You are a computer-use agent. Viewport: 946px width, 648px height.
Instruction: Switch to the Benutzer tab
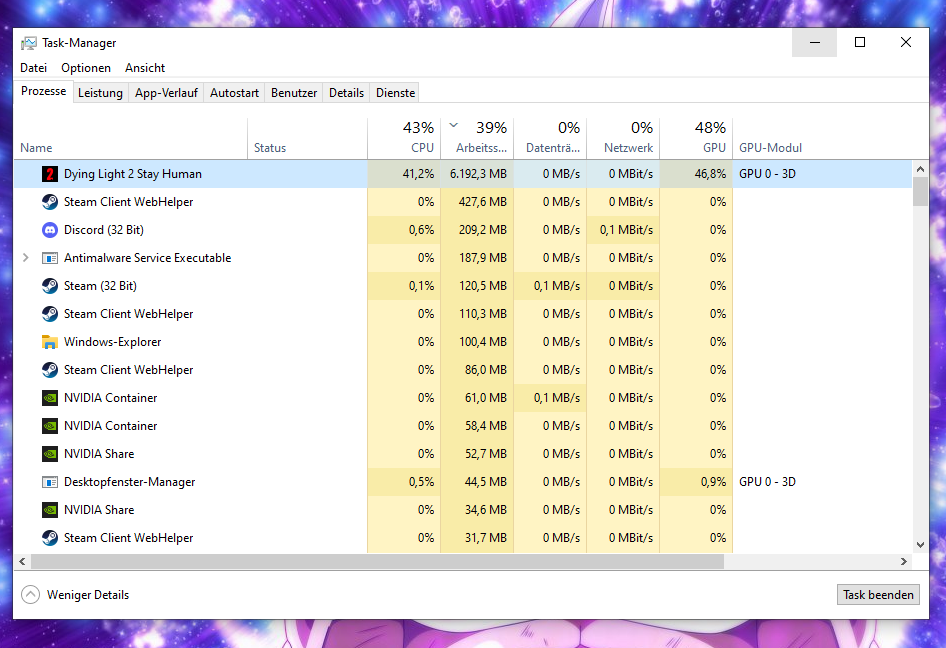click(294, 93)
